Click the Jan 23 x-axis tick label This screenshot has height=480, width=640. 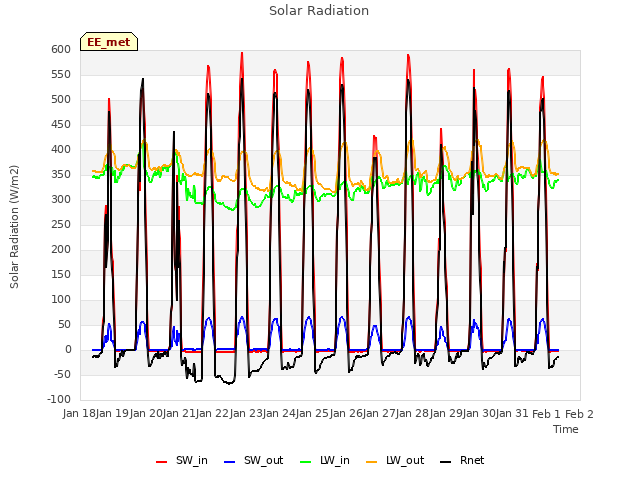(x=246, y=414)
